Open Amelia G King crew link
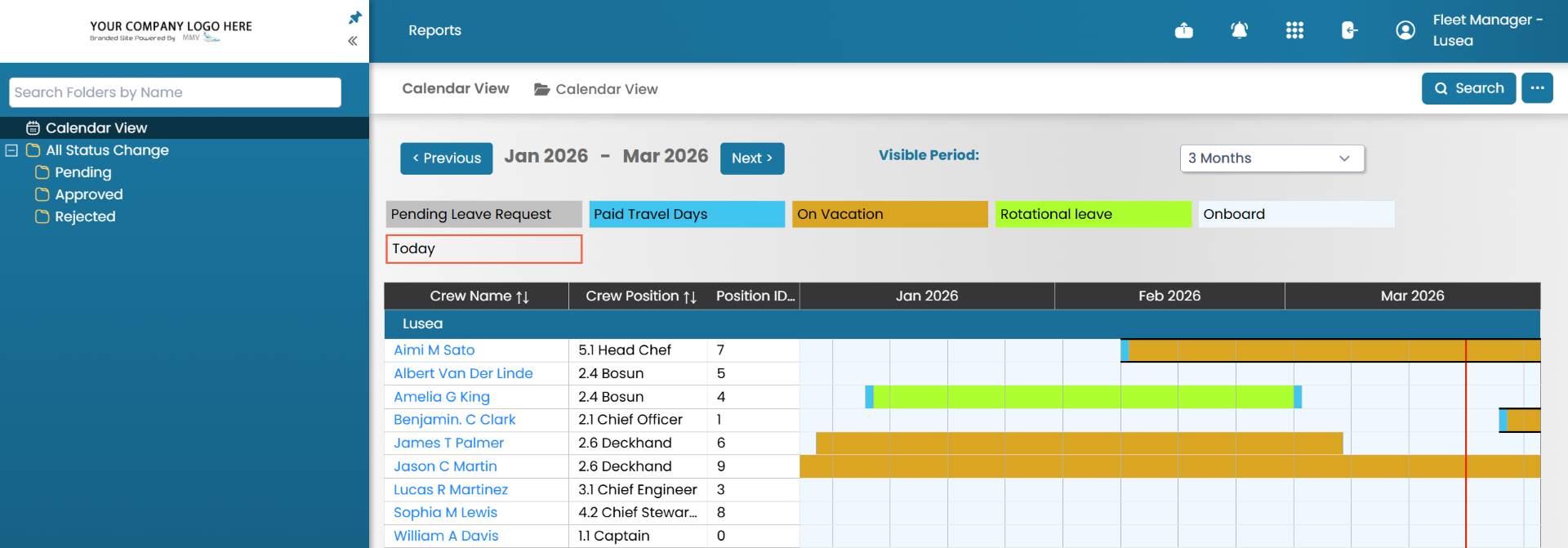Viewport: 1568px width, 548px height. pos(442,397)
